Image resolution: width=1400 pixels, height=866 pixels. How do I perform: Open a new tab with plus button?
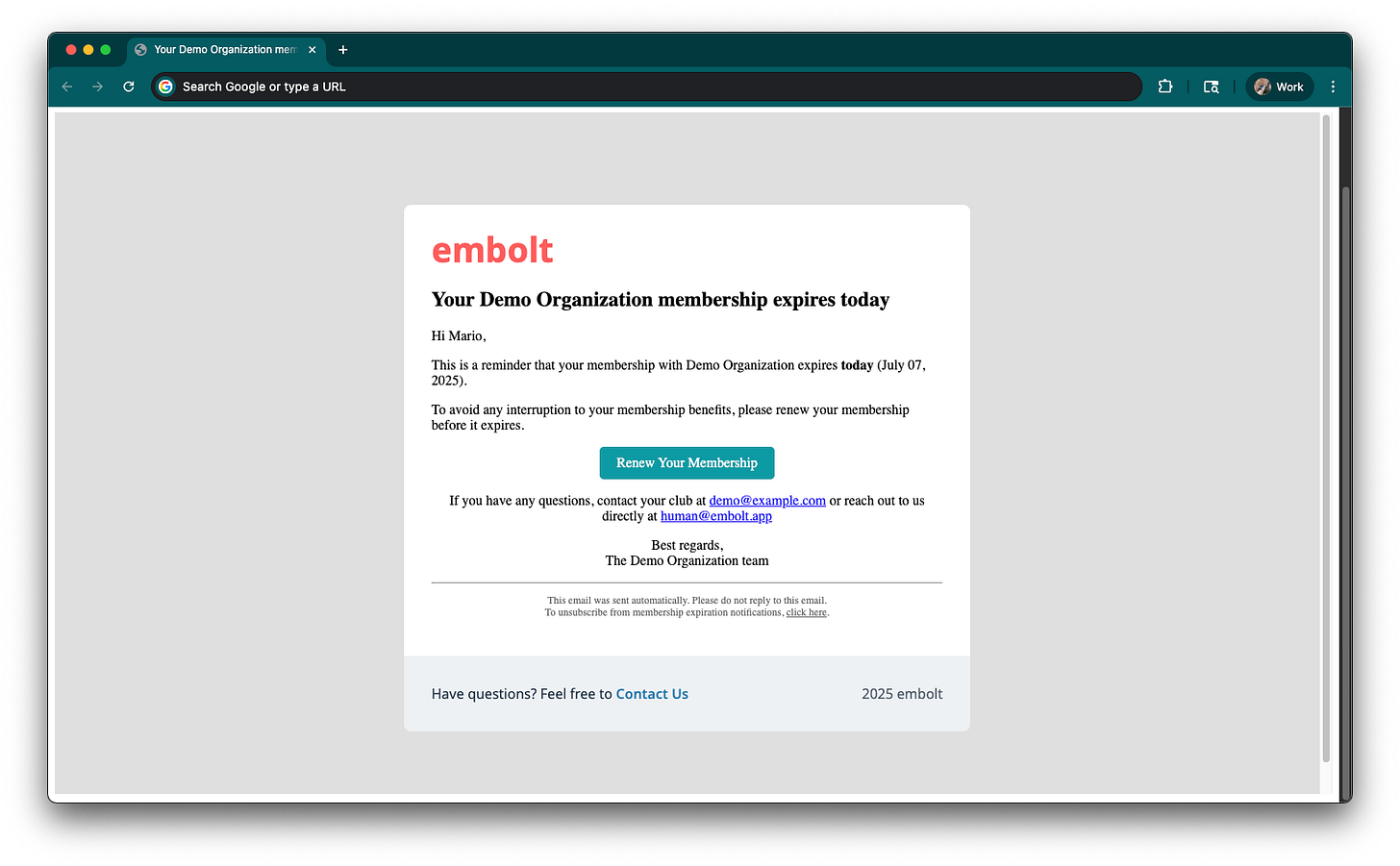(x=343, y=50)
